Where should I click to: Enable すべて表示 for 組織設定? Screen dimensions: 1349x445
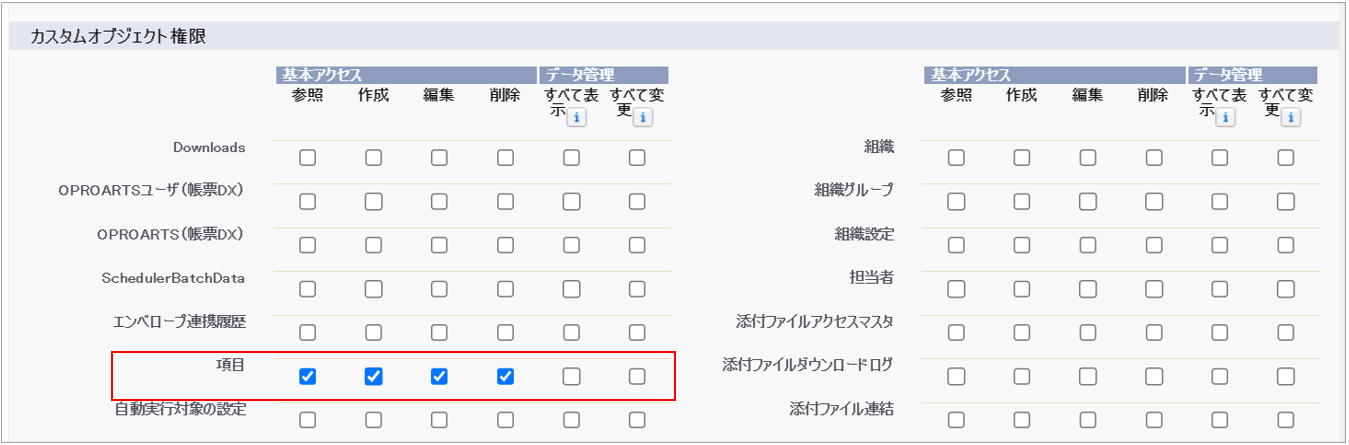[1220, 245]
